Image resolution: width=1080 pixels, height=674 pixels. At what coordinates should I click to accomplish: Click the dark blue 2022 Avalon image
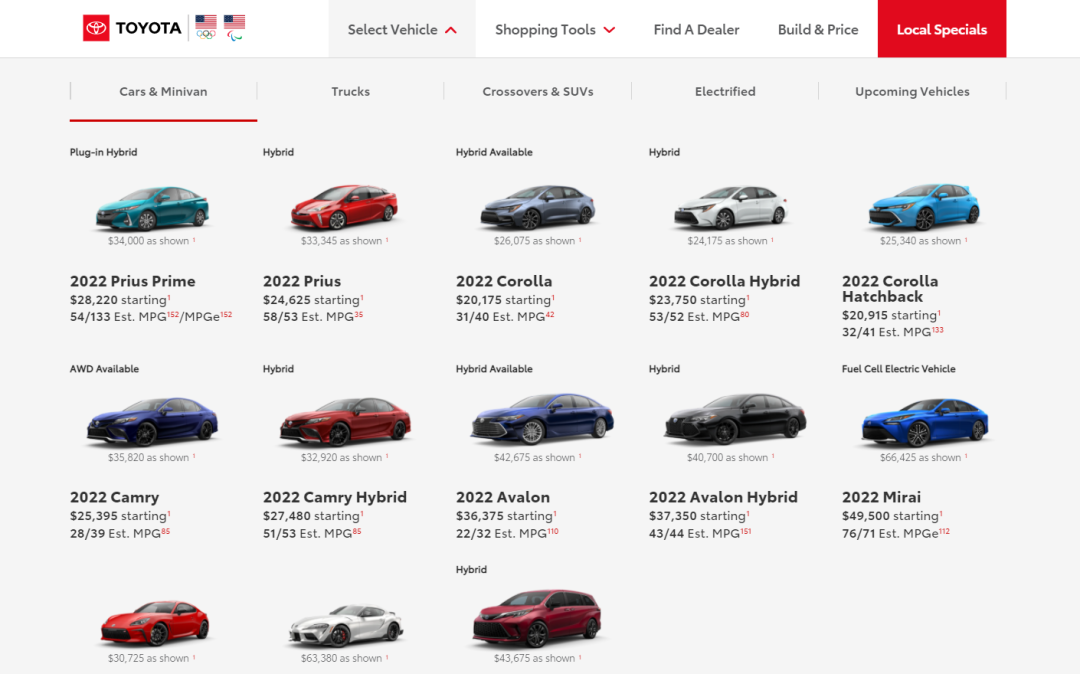(x=542, y=419)
